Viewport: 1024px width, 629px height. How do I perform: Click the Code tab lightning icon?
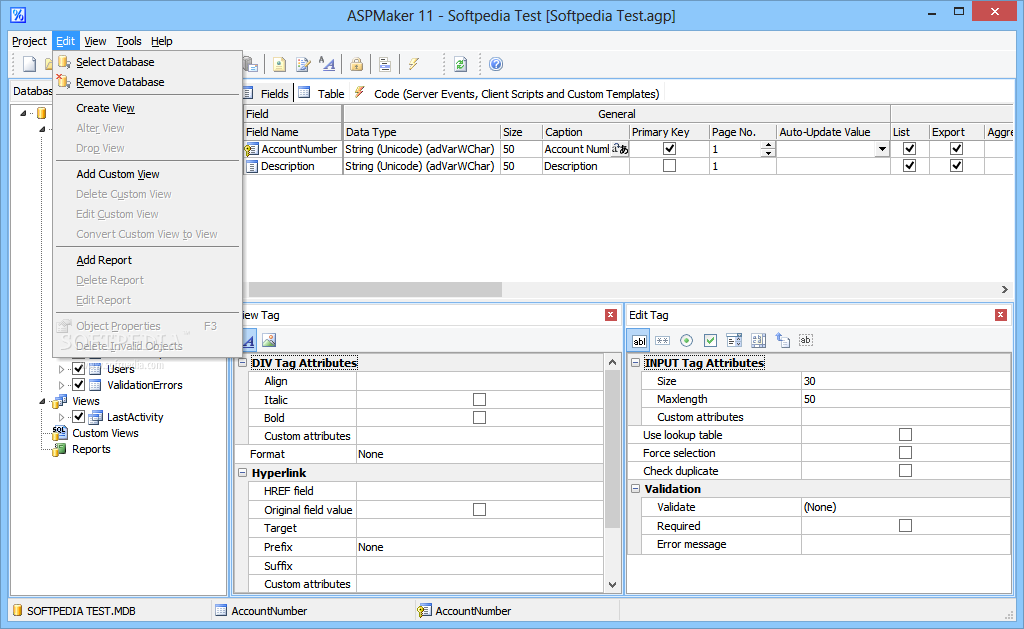coord(360,93)
